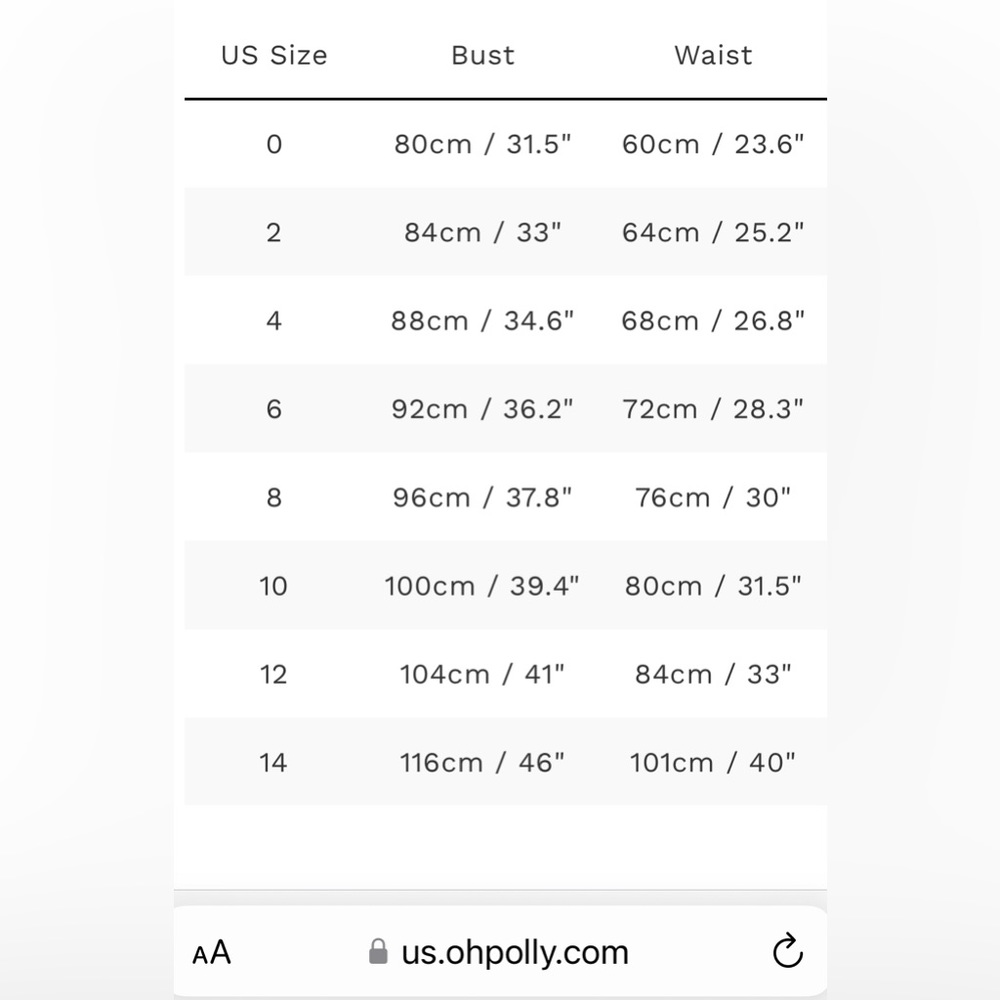This screenshot has width=1000, height=1000.
Task: Tap the reload page icon
Action: 788,951
